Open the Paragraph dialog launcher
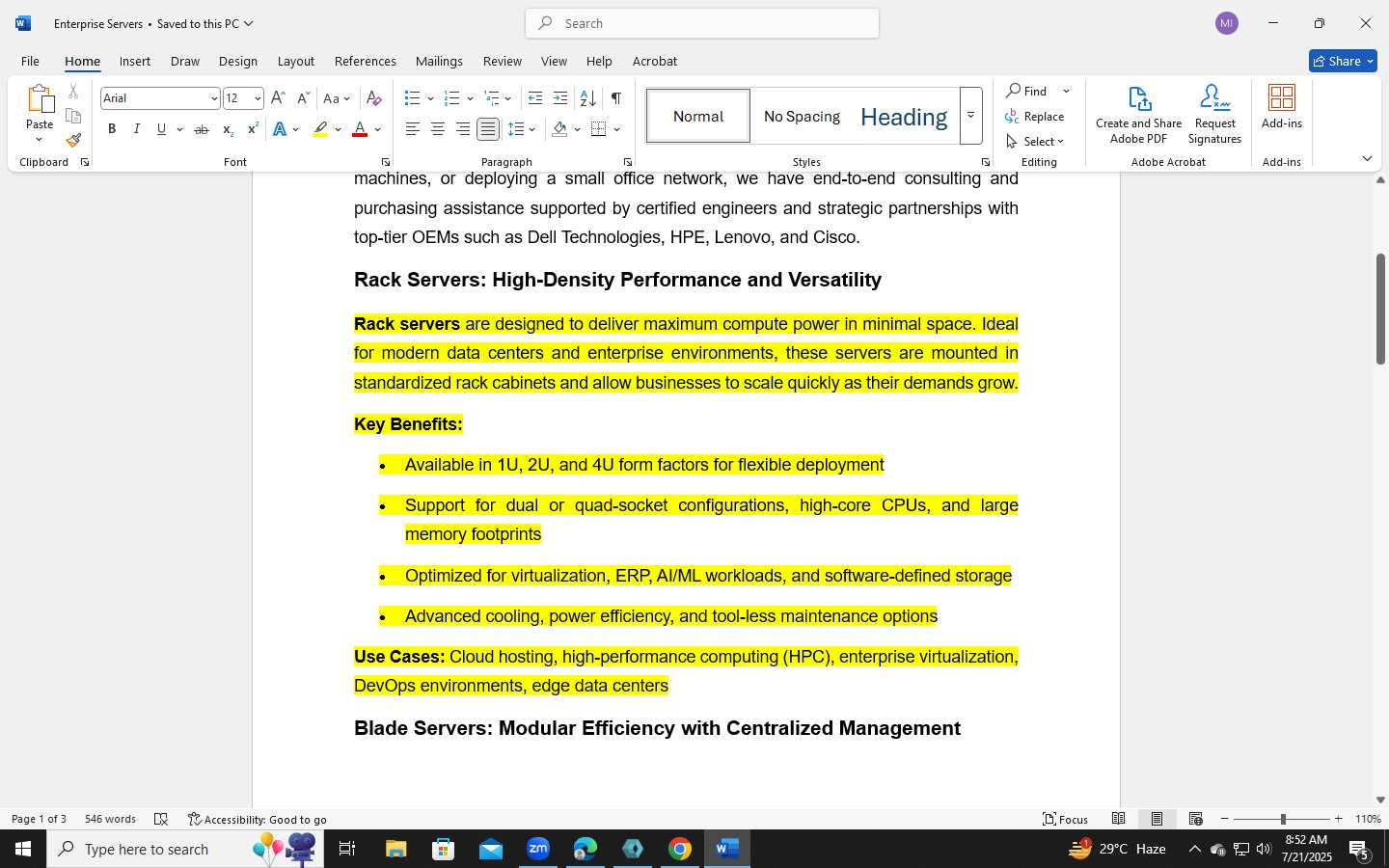 pyautogui.click(x=628, y=162)
